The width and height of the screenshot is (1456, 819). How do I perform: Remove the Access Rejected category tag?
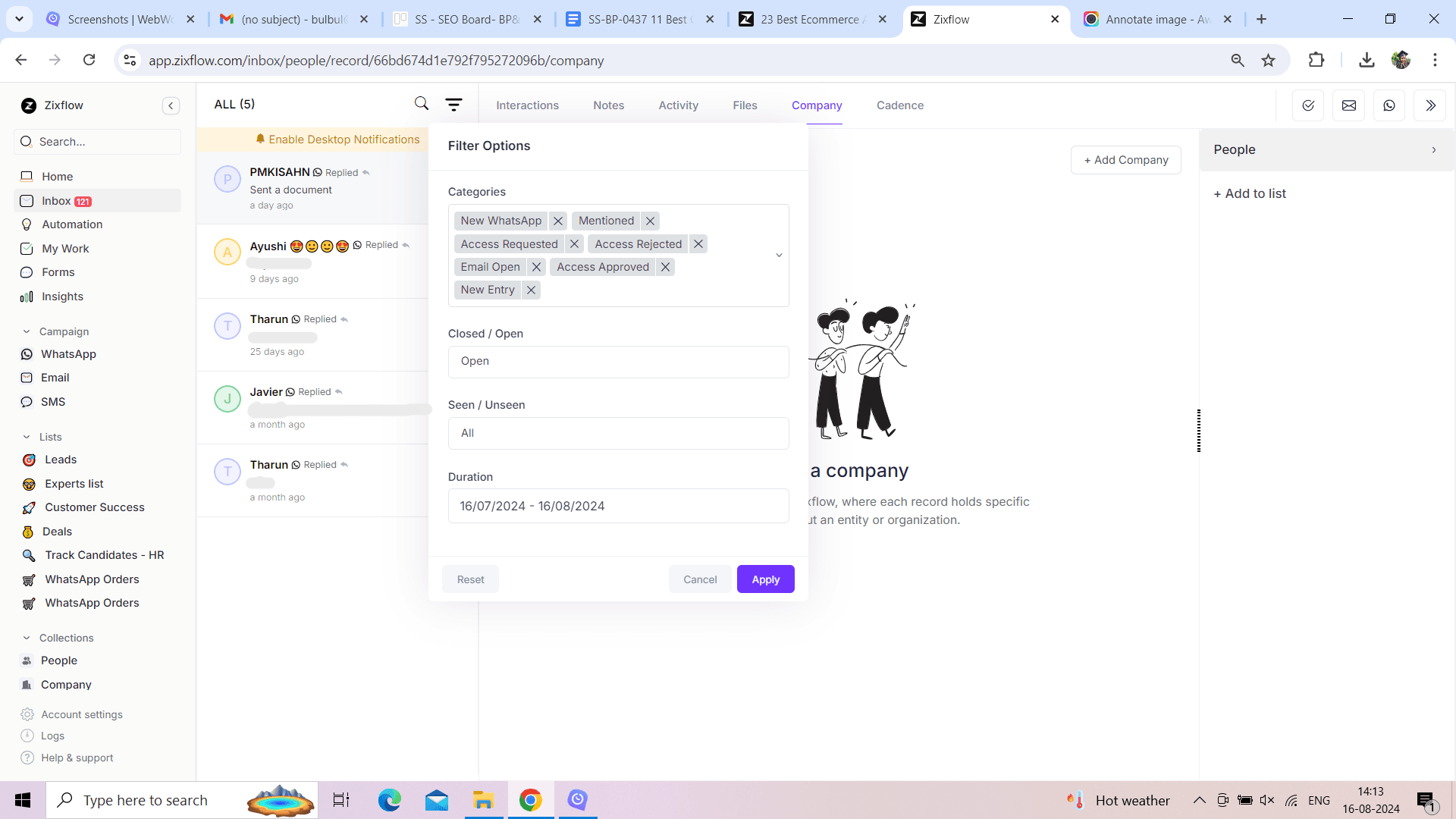(x=698, y=244)
